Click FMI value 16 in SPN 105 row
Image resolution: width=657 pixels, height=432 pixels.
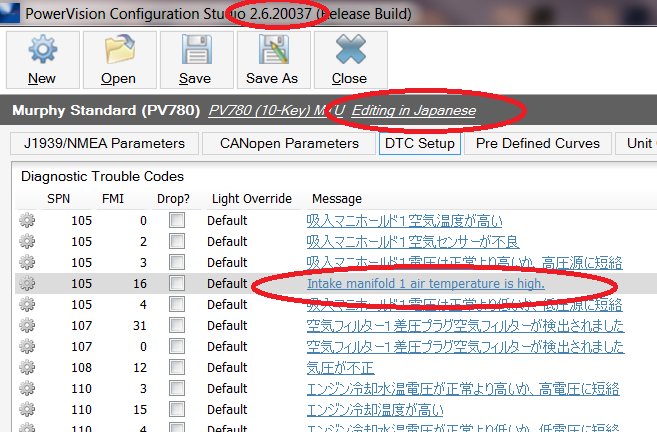(x=140, y=284)
